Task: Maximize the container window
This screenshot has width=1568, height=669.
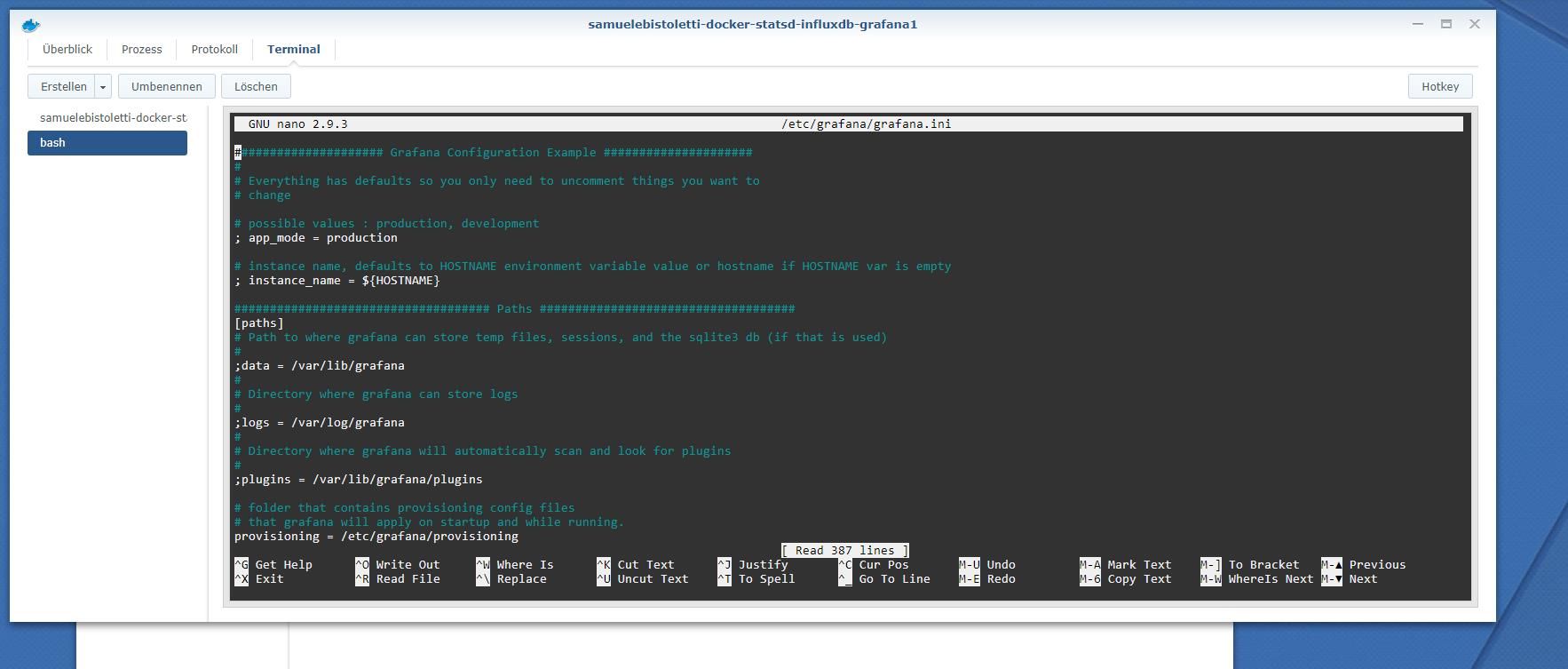Action: (1446, 24)
